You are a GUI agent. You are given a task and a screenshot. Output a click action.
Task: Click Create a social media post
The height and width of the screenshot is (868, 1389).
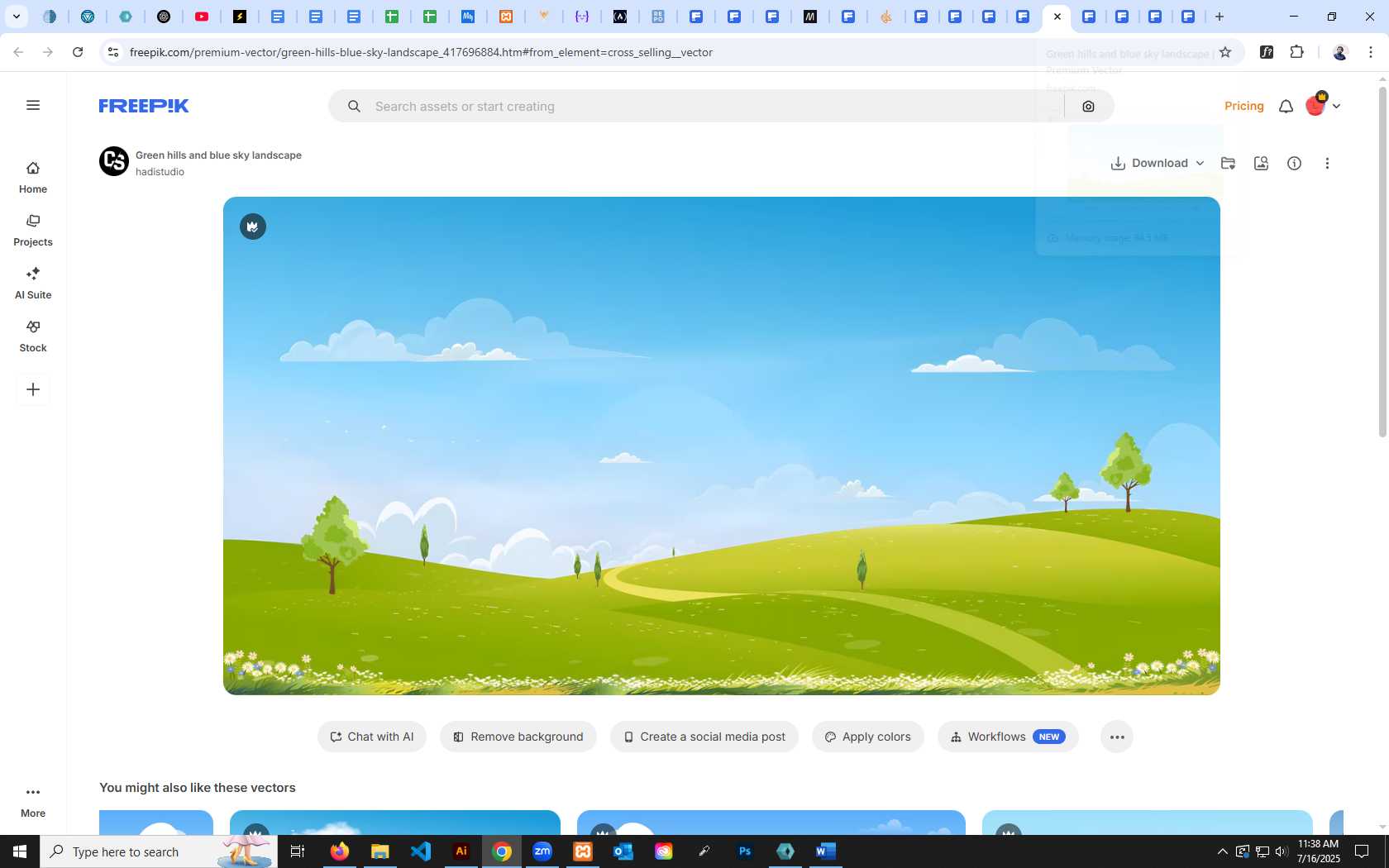(x=704, y=737)
